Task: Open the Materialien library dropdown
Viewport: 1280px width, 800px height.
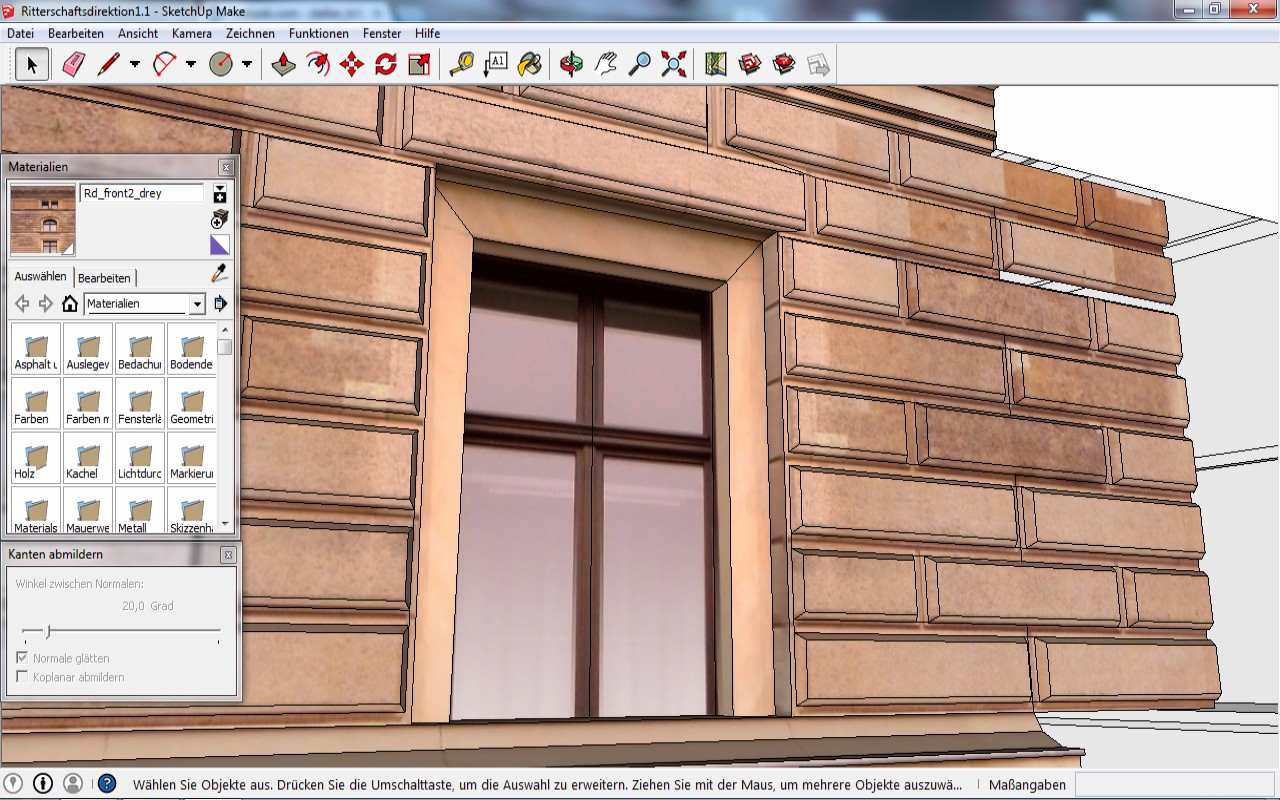Action: (x=197, y=304)
